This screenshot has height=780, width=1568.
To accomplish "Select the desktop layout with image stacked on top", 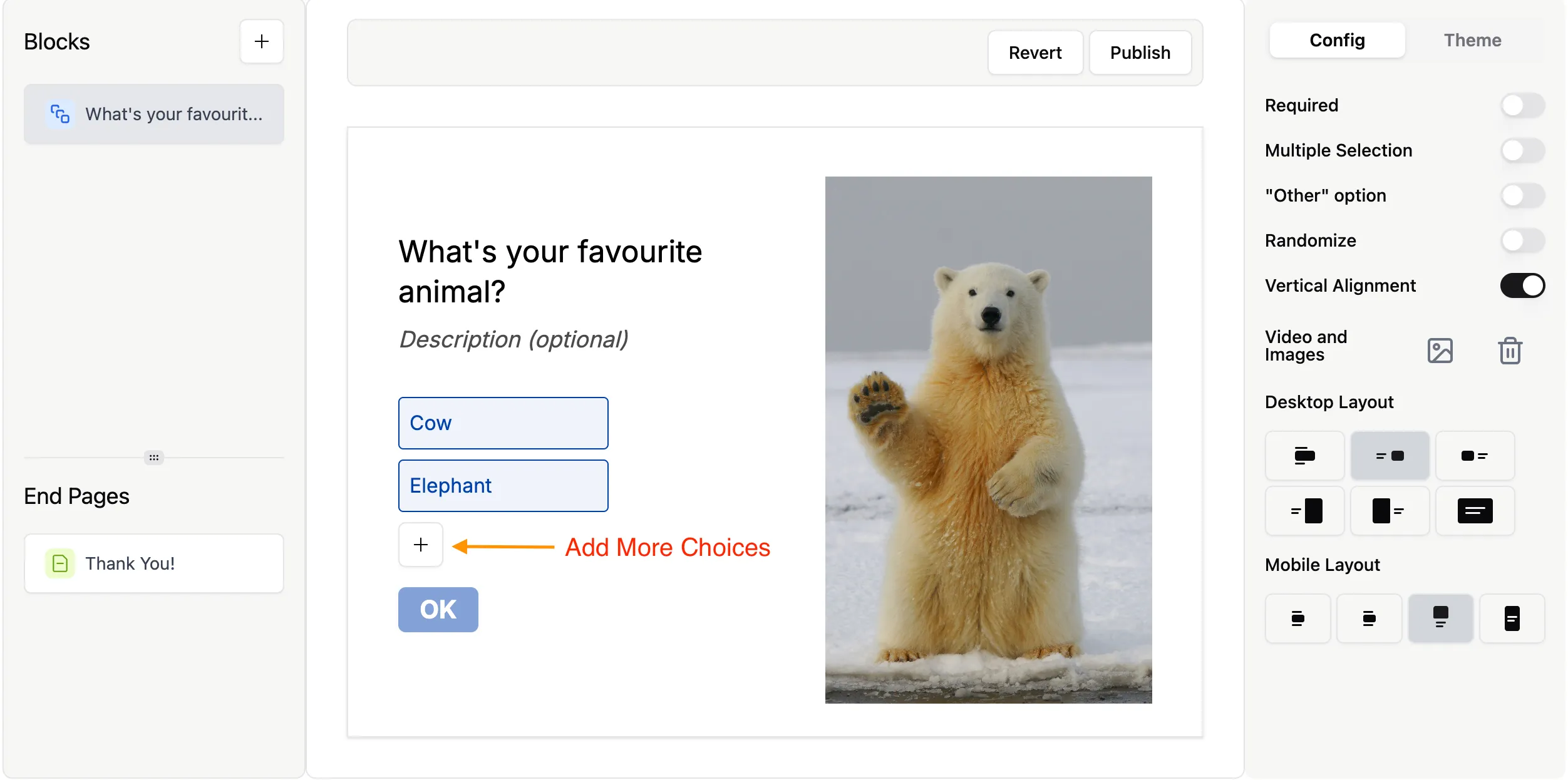I will coord(1304,456).
